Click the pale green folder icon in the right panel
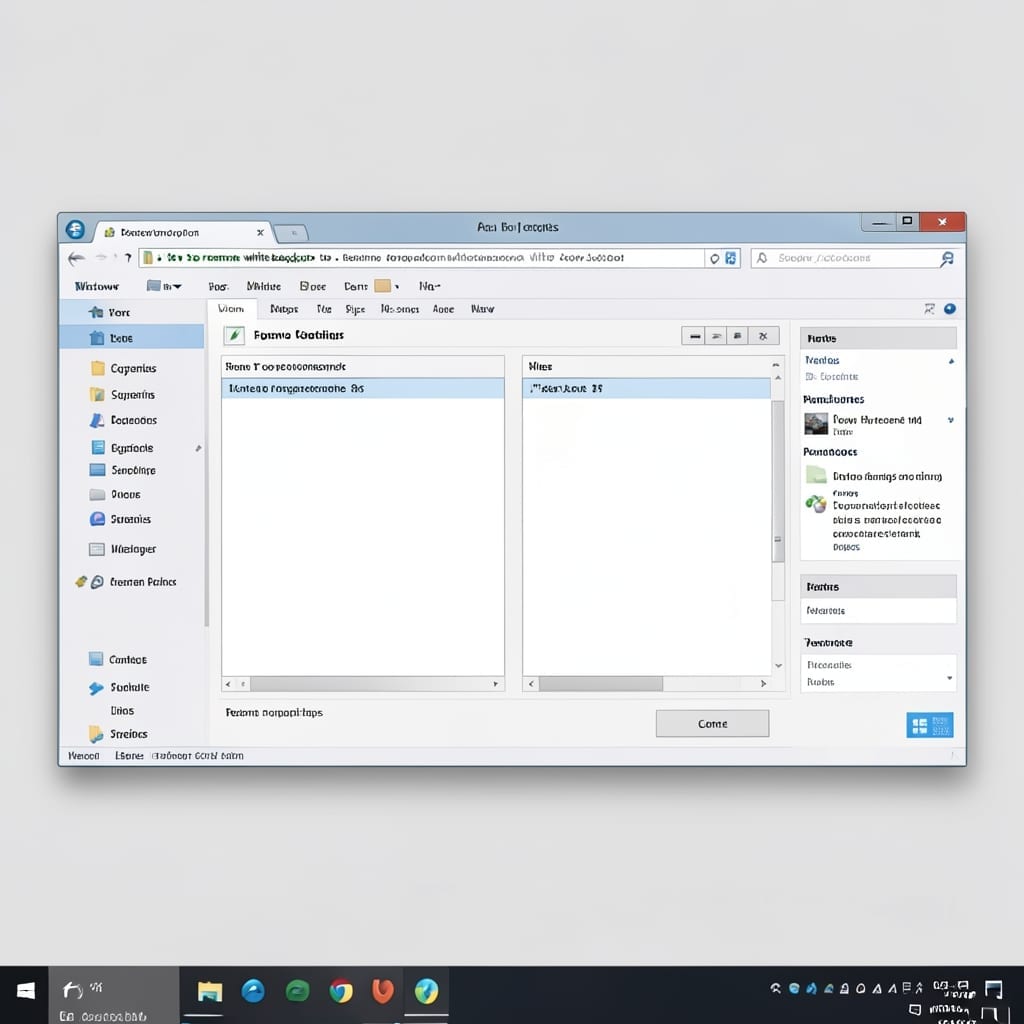Screen dimensions: 1024x1024 click(816, 474)
